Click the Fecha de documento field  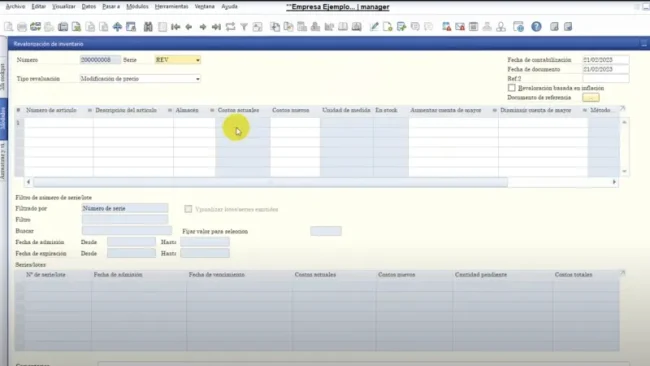(606, 69)
